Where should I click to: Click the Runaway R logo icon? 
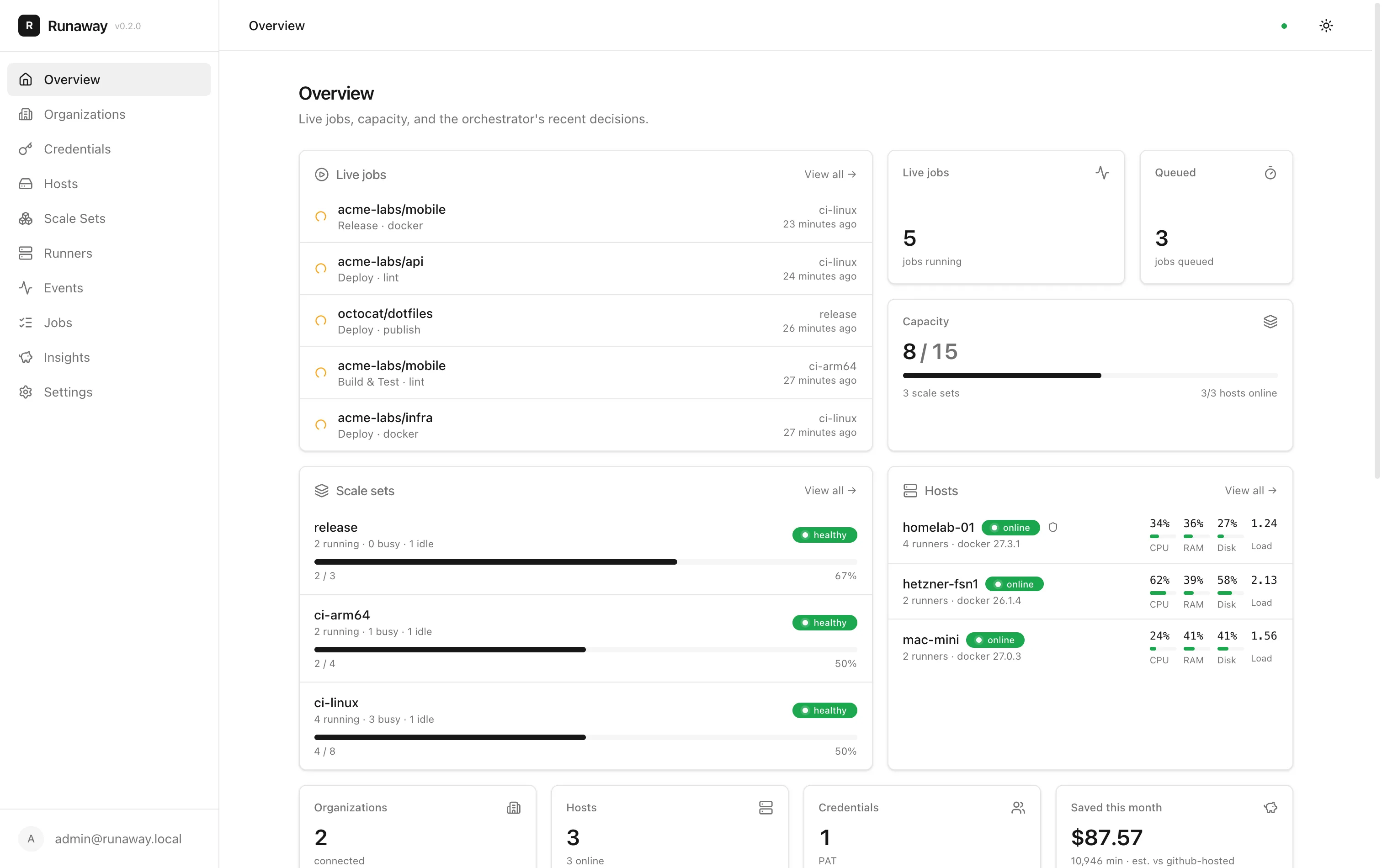click(x=29, y=26)
